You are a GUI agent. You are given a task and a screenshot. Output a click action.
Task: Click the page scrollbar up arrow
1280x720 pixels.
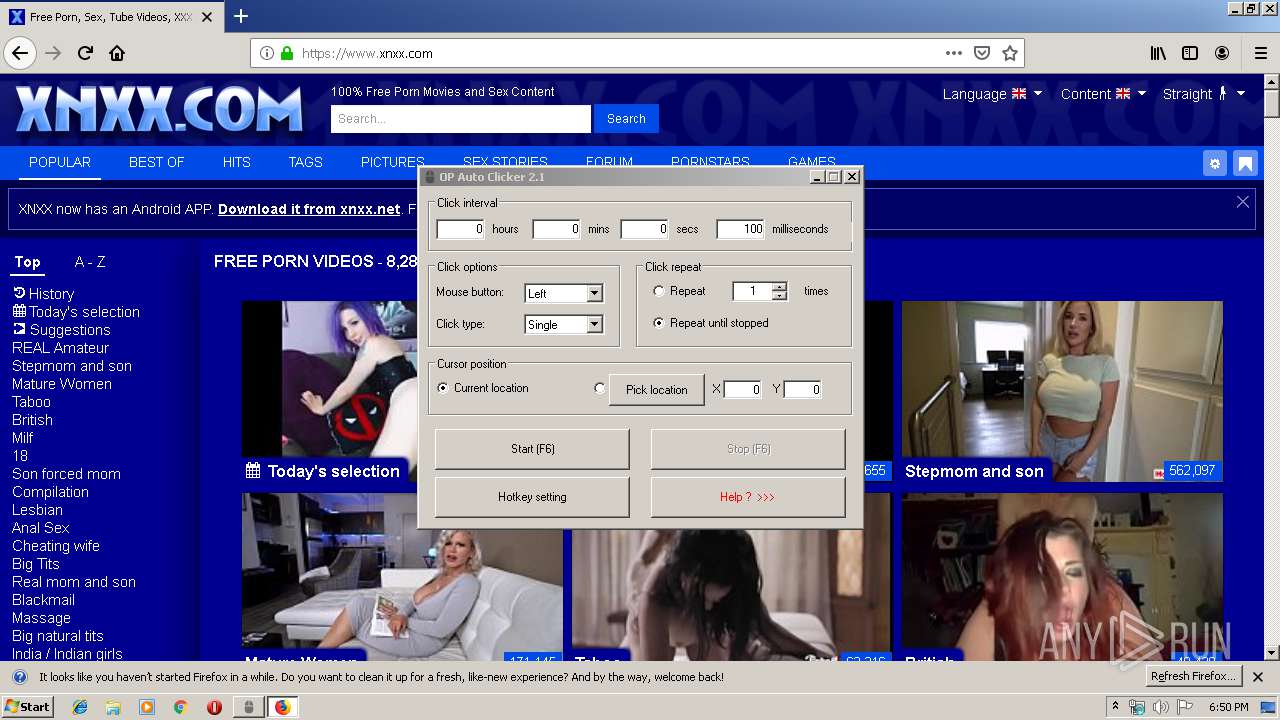tap(1271, 82)
